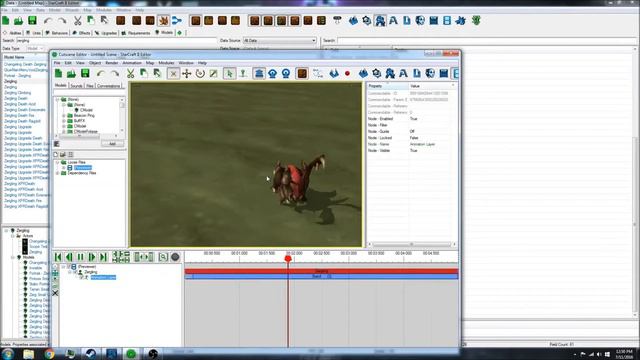Click Cut scissors in Cutscene Editor toolbar
The height and width of the screenshot is (360, 640).
pos(130,73)
